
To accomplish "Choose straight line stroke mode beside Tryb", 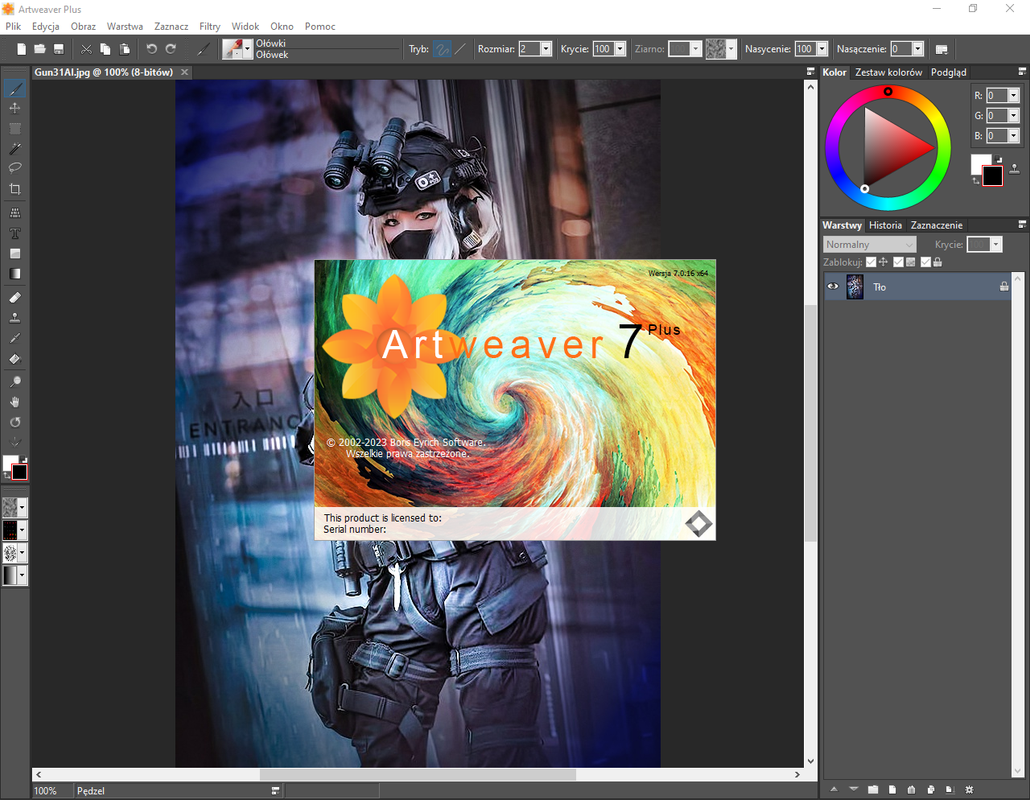I will tap(460, 49).
